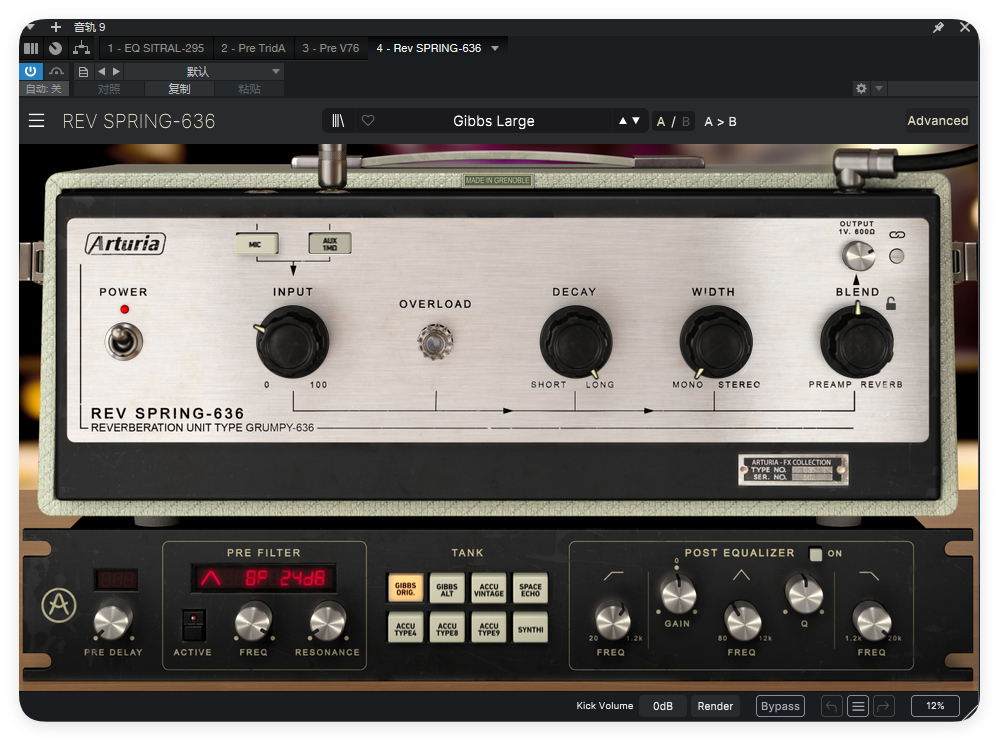Select the SYNTHI tank
Viewport: 999px width, 741px height.
click(x=530, y=628)
